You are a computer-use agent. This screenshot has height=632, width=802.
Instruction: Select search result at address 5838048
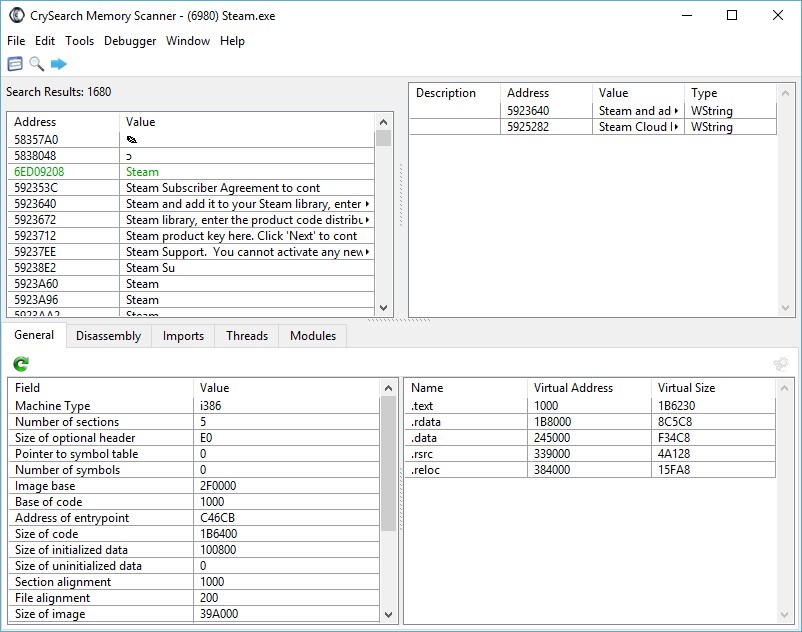pos(191,155)
